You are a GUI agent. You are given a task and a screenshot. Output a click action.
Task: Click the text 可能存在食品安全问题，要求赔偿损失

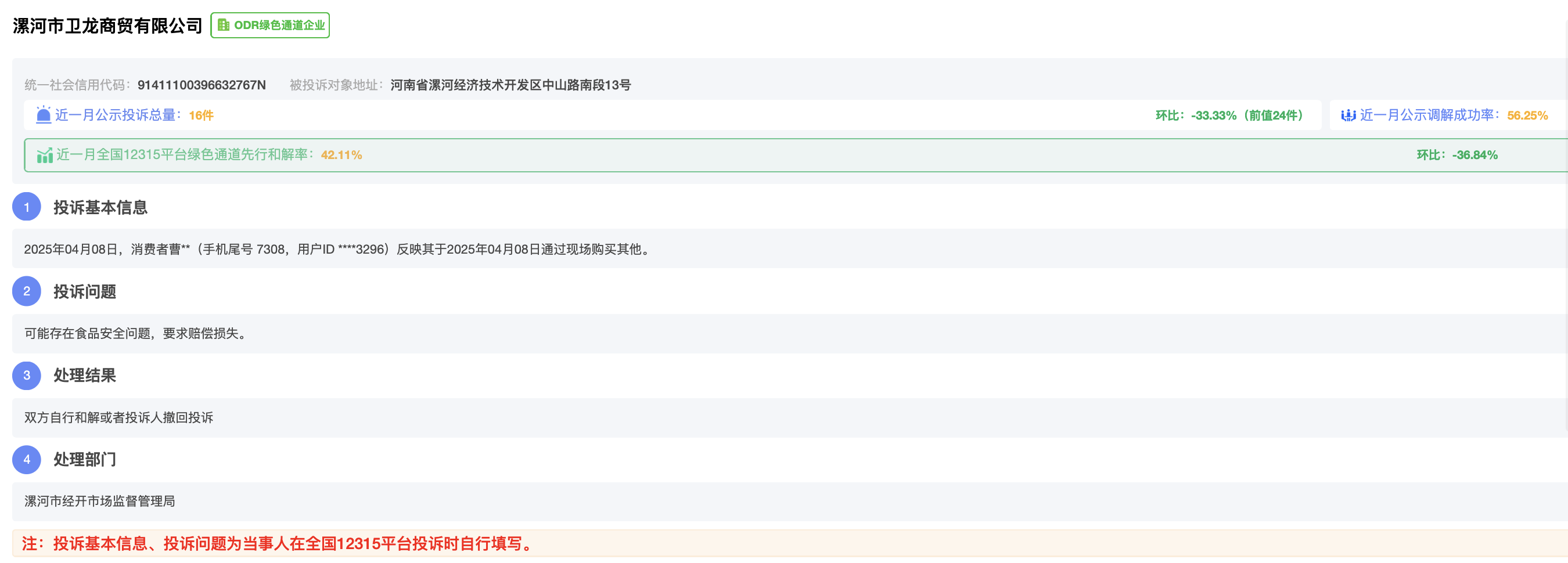click(x=136, y=333)
